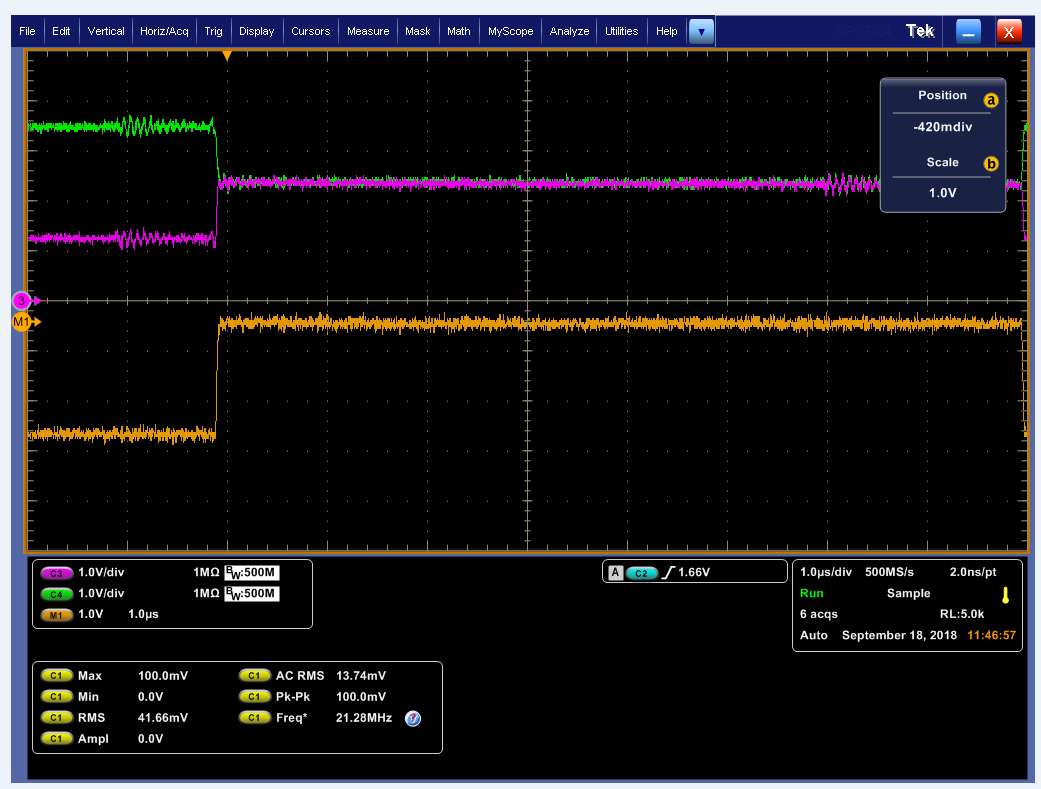This screenshot has width=1041, height=789.
Task: Open the Edit menu
Action: [61, 31]
